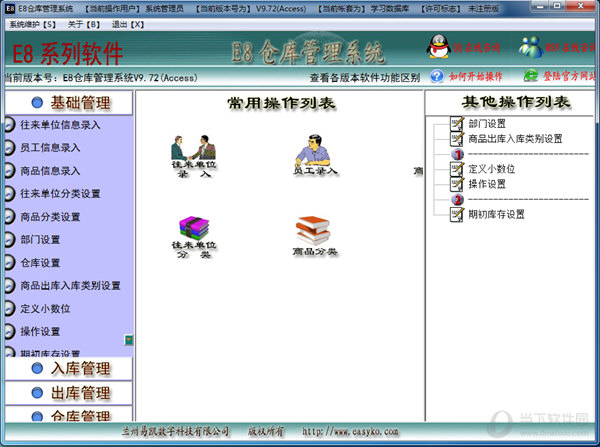Click the 如何开始操作 link
The height and width of the screenshot is (447, 600).
click(476, 77)
